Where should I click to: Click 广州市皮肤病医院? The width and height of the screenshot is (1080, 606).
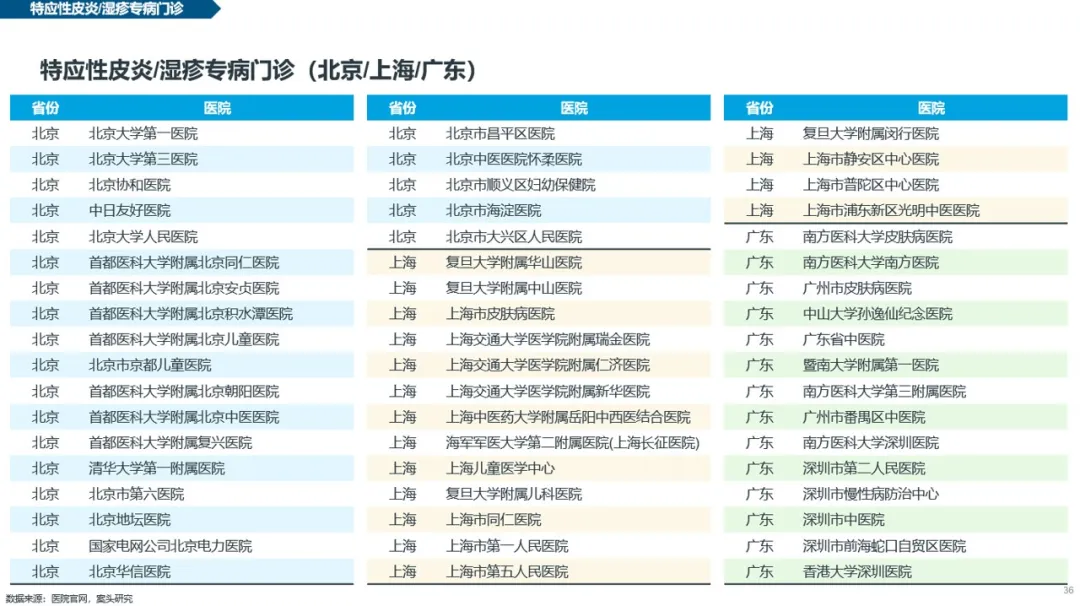click(857, 288)
